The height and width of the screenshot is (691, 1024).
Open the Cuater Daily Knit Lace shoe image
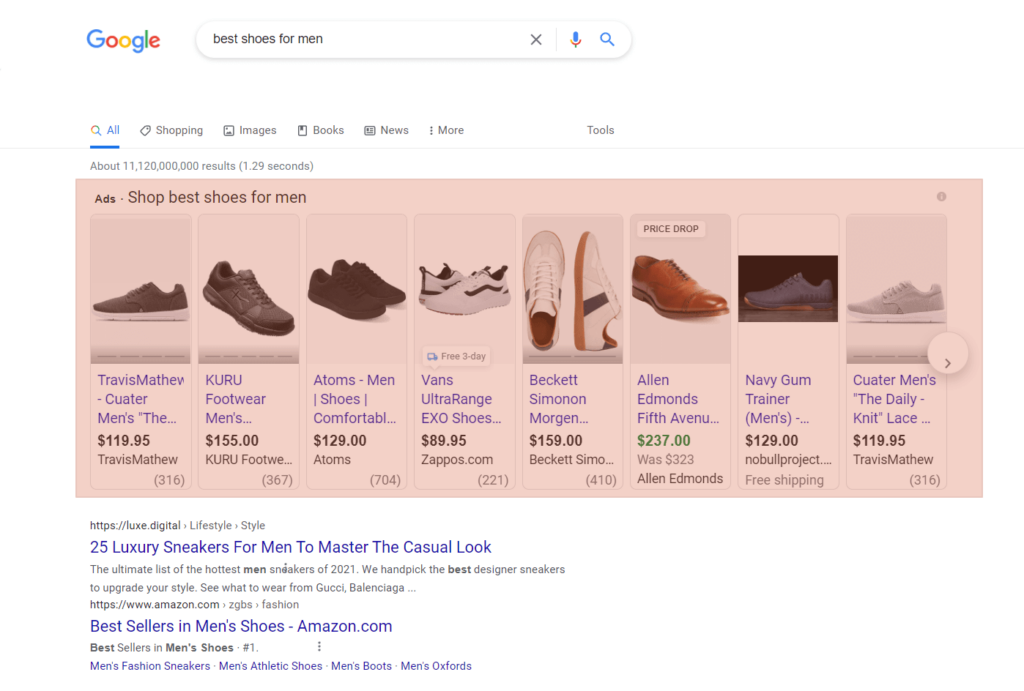pos(897,289)
